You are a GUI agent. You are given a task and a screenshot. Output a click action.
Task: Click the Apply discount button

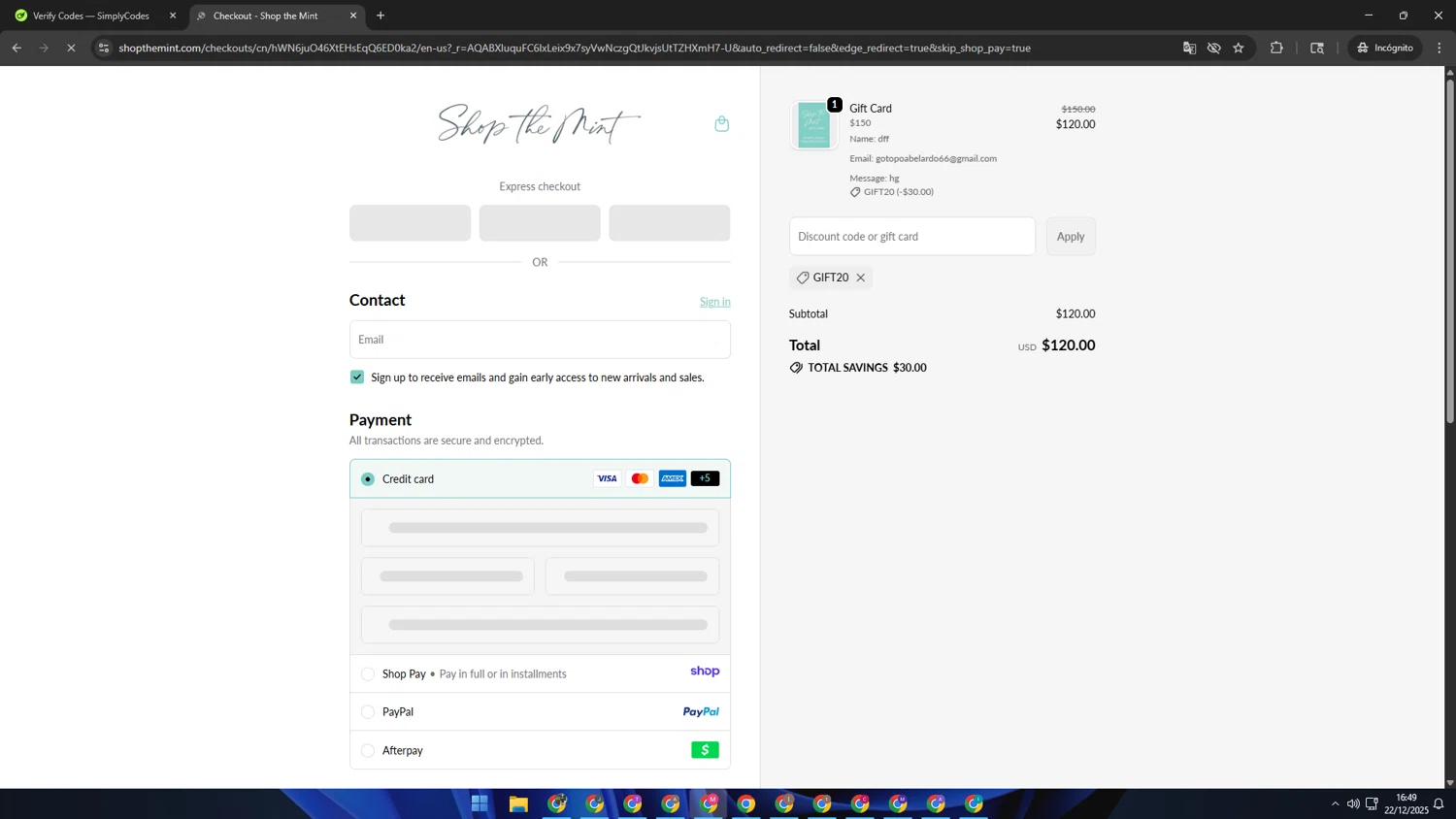click(x=1071, y=237)
